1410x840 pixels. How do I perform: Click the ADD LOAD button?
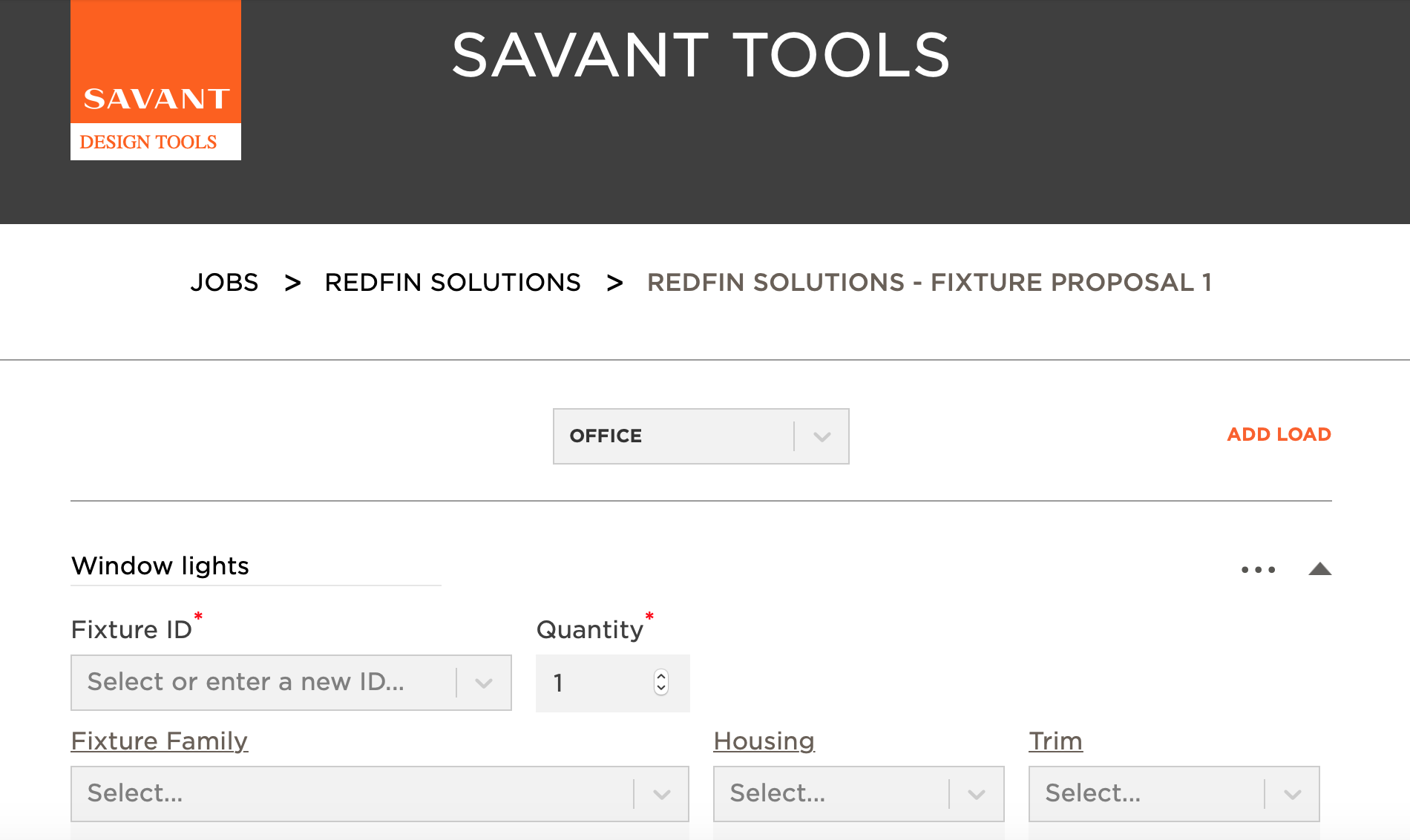(x=1279, y=435)
